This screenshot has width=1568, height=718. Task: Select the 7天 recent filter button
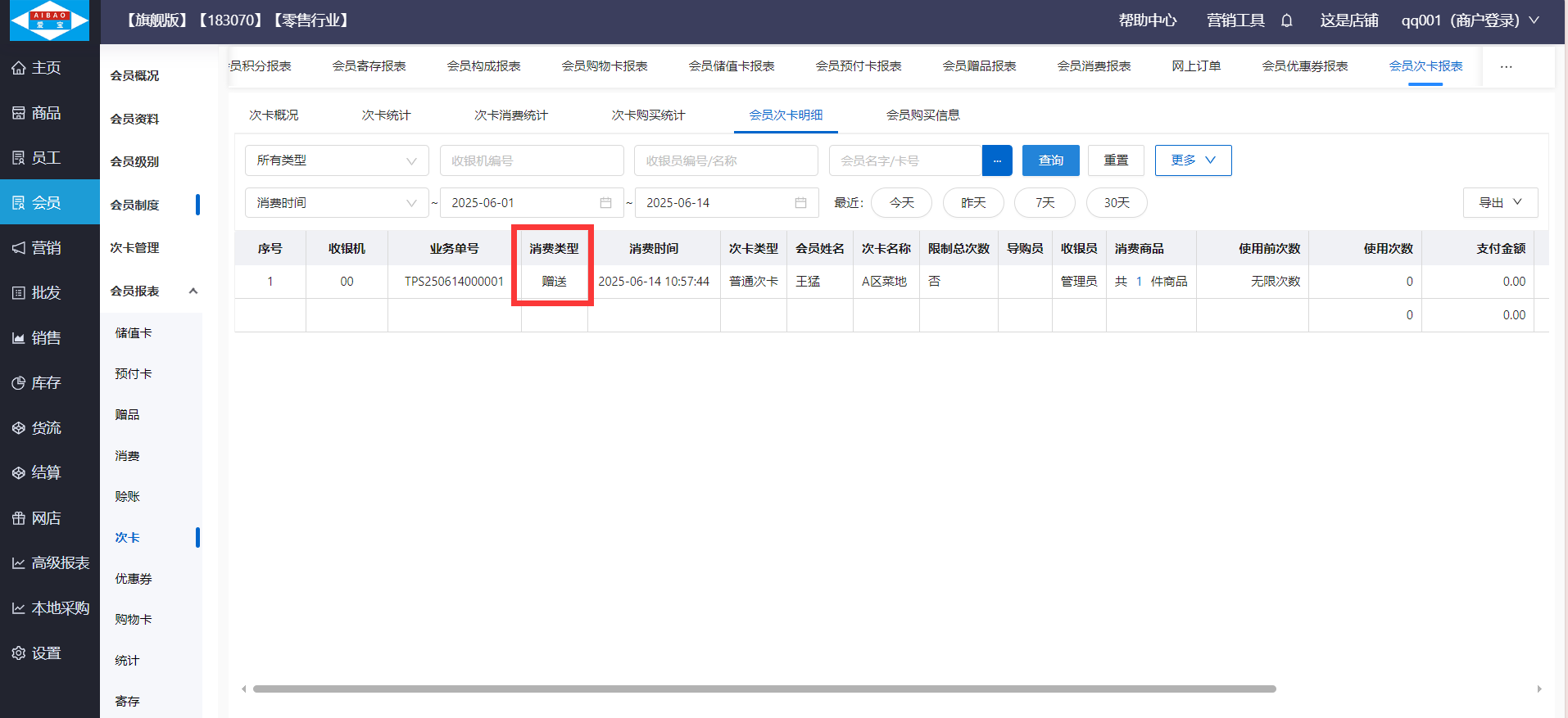(1045, 203)
